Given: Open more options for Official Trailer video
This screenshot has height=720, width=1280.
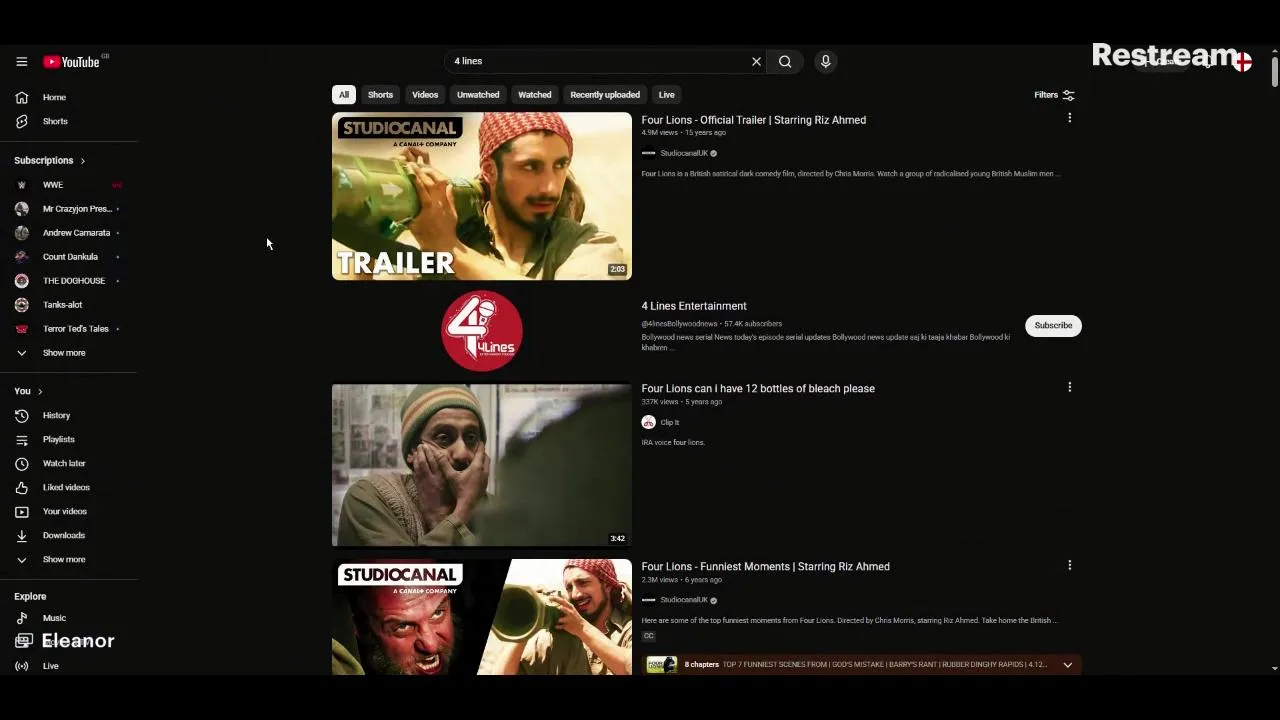Looking at the screenshot, I should coord(1069,118).
